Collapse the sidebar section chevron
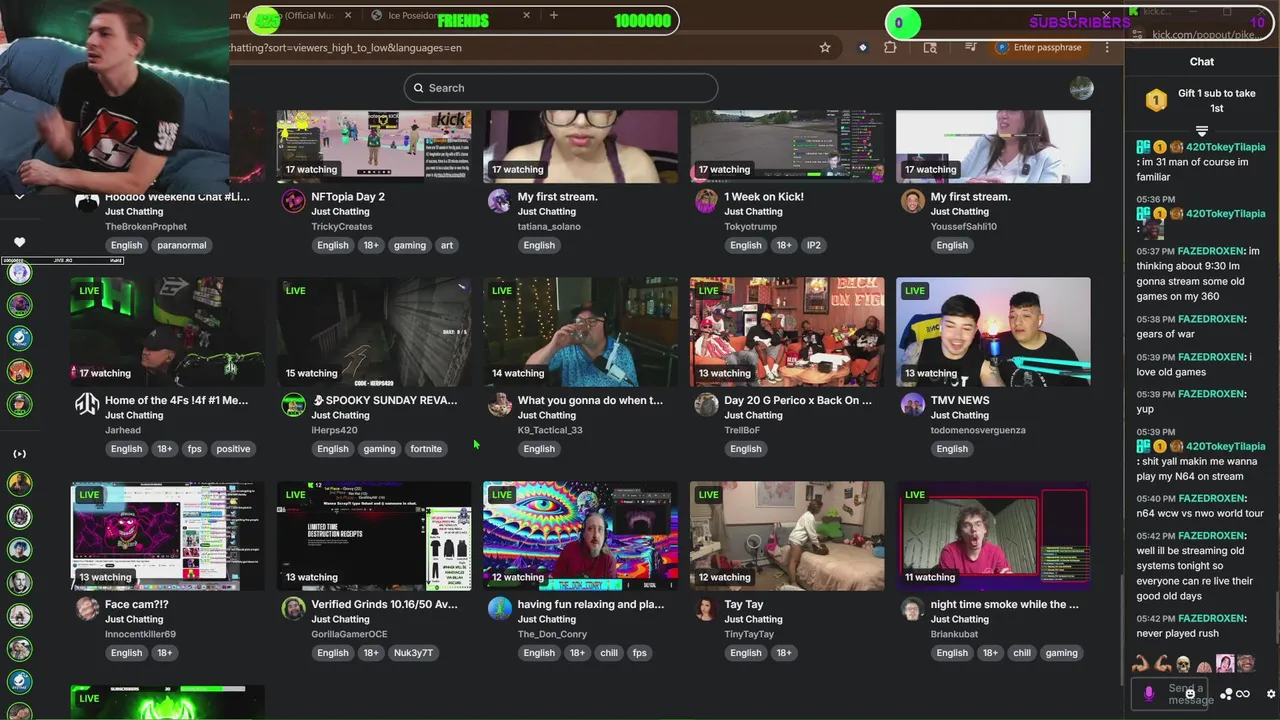This screenshot has height=720, width=1280. (x=19, y=197)
